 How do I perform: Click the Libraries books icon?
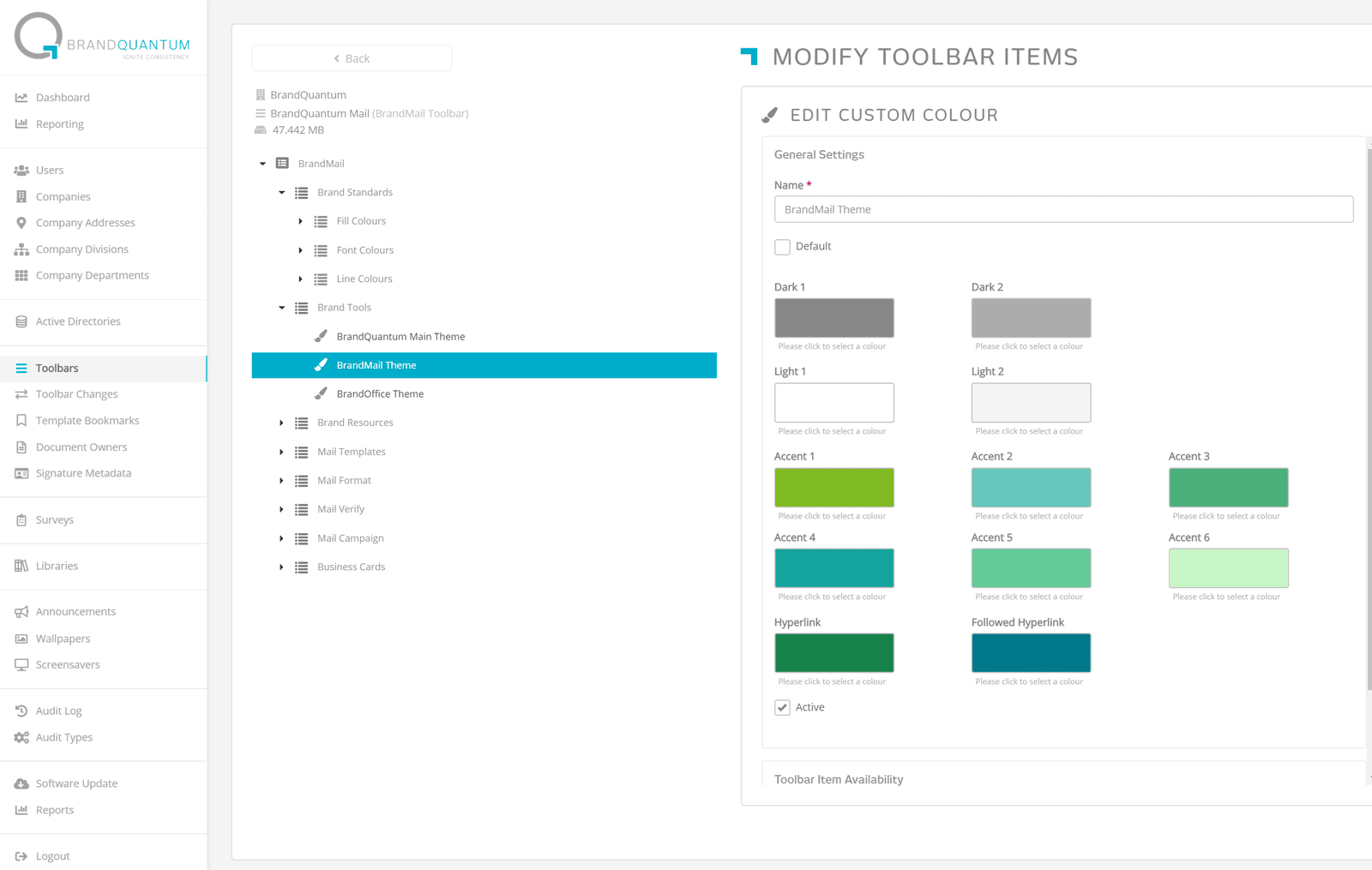(21, 566)
